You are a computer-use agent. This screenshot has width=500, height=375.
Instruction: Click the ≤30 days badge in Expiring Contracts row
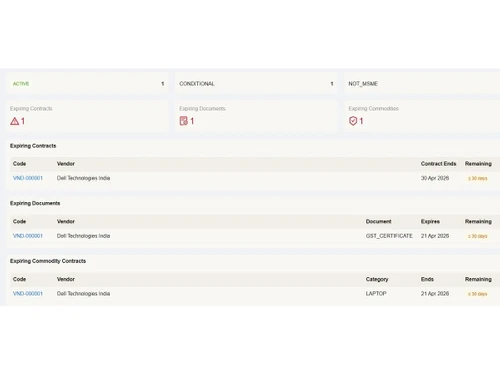[x=478, y=178]
